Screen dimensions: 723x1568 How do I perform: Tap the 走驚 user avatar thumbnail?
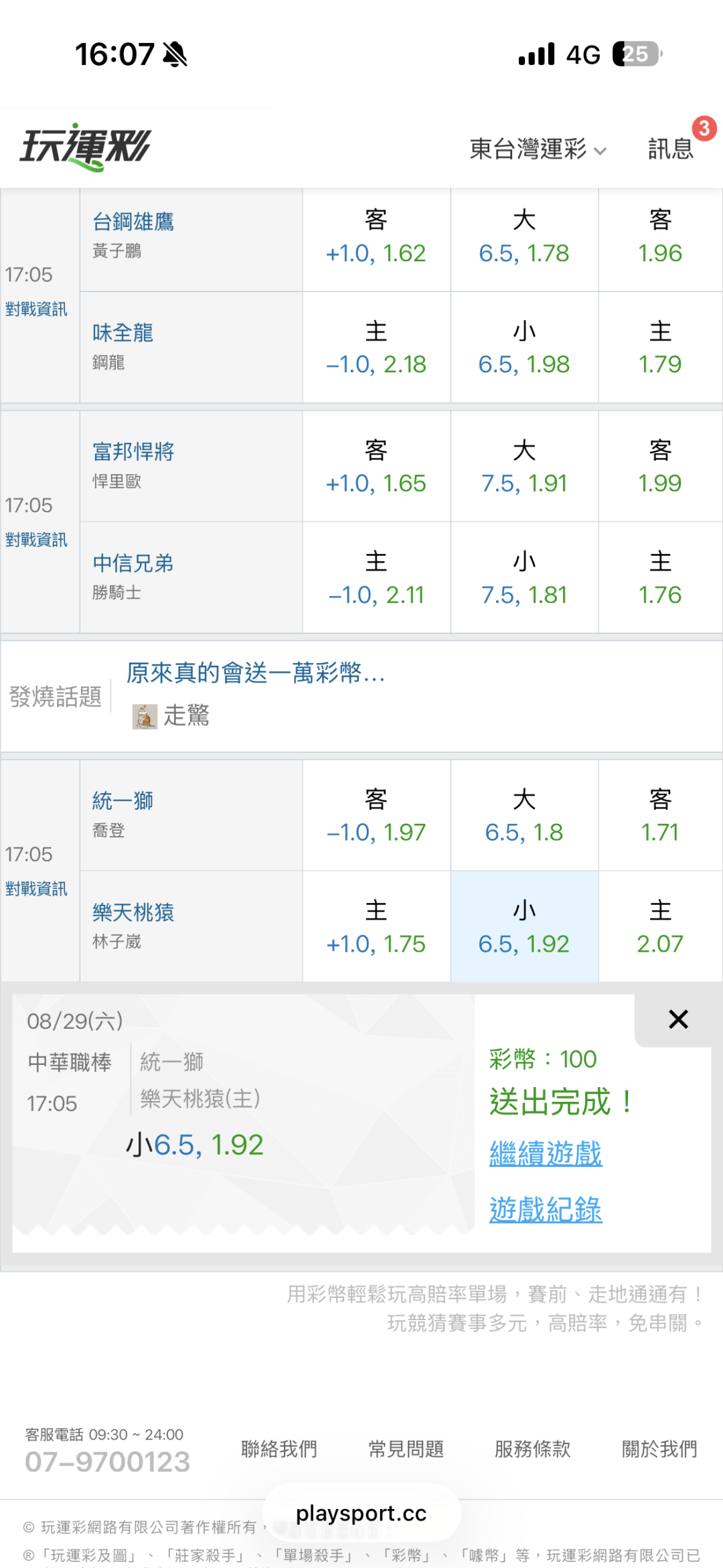(145, 716)
